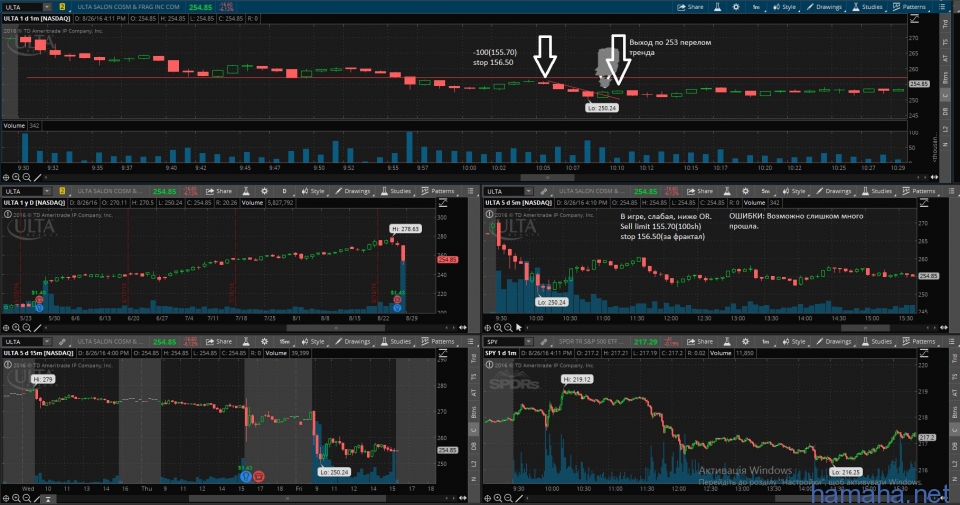Zoom out on the top 1m chart
Viewport: 960px width, 505px height.
tap(27, 178)
